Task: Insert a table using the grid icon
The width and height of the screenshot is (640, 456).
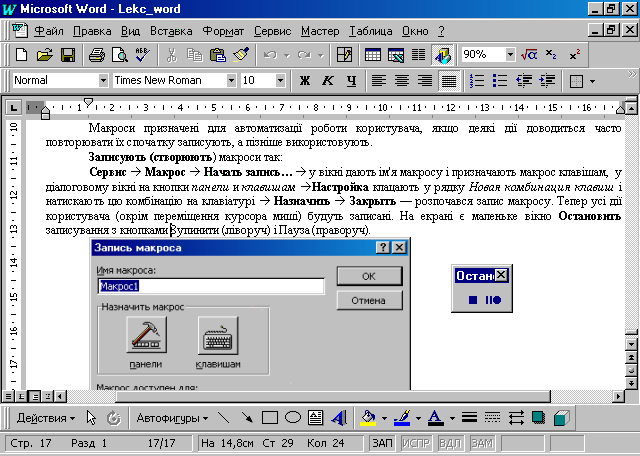Action: [373, 55]
